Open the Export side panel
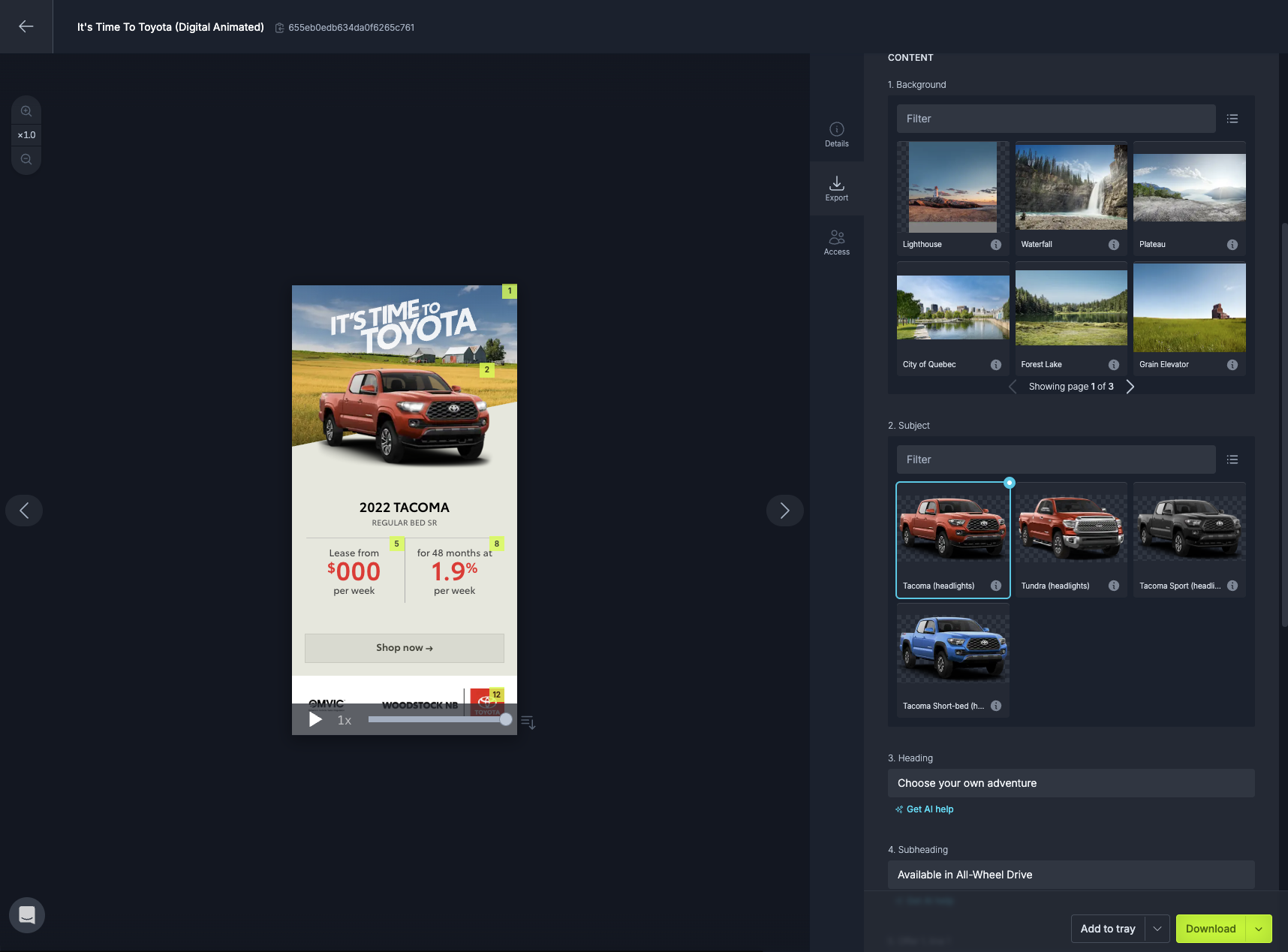This screenshot has width=1288, height=952. (837, 188)
